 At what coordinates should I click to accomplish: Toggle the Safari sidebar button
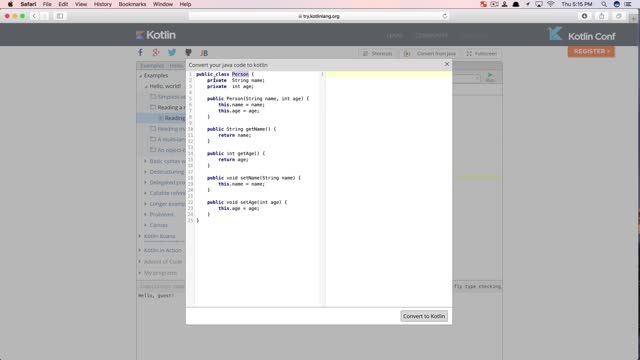(x=60, y=16)
